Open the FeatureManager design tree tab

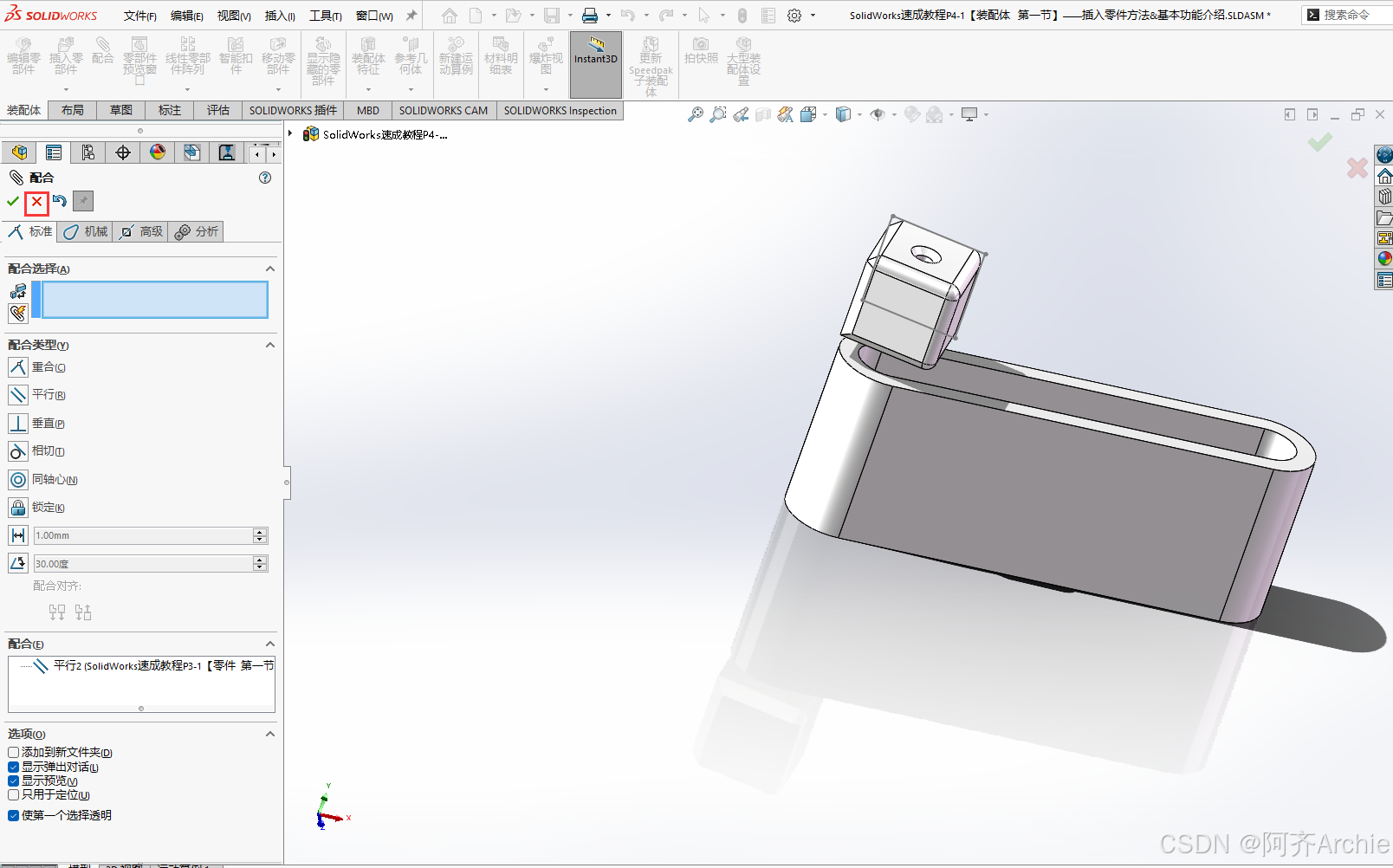pyautogui.click(x=19, y=152)
